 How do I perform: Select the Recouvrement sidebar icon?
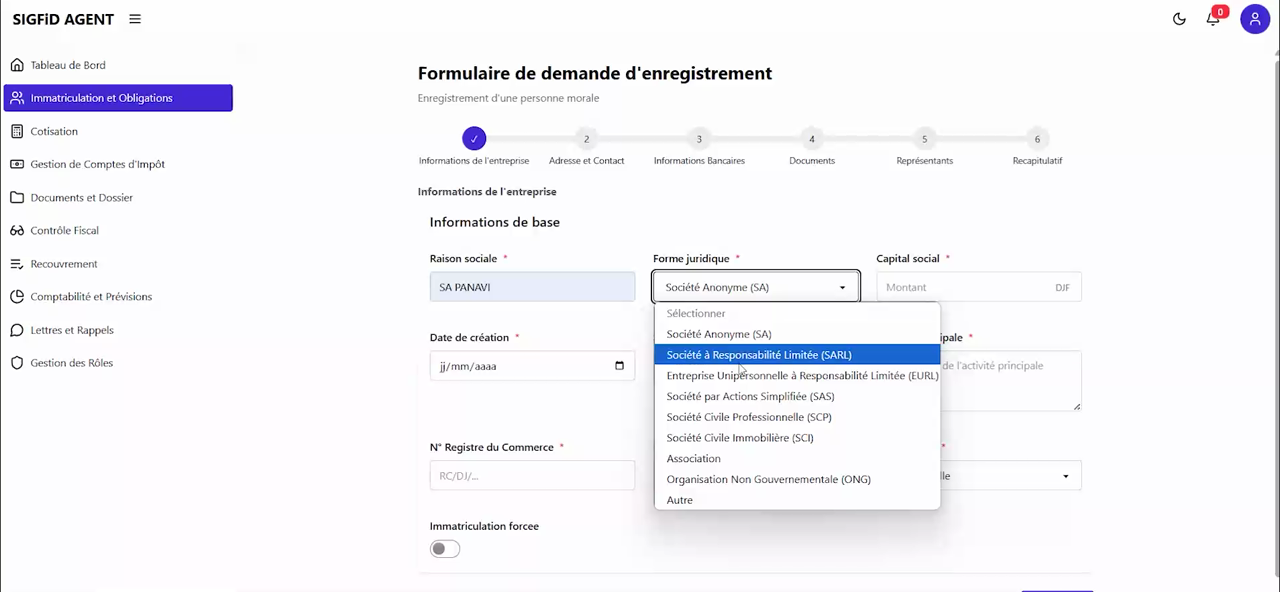[17, 263]
